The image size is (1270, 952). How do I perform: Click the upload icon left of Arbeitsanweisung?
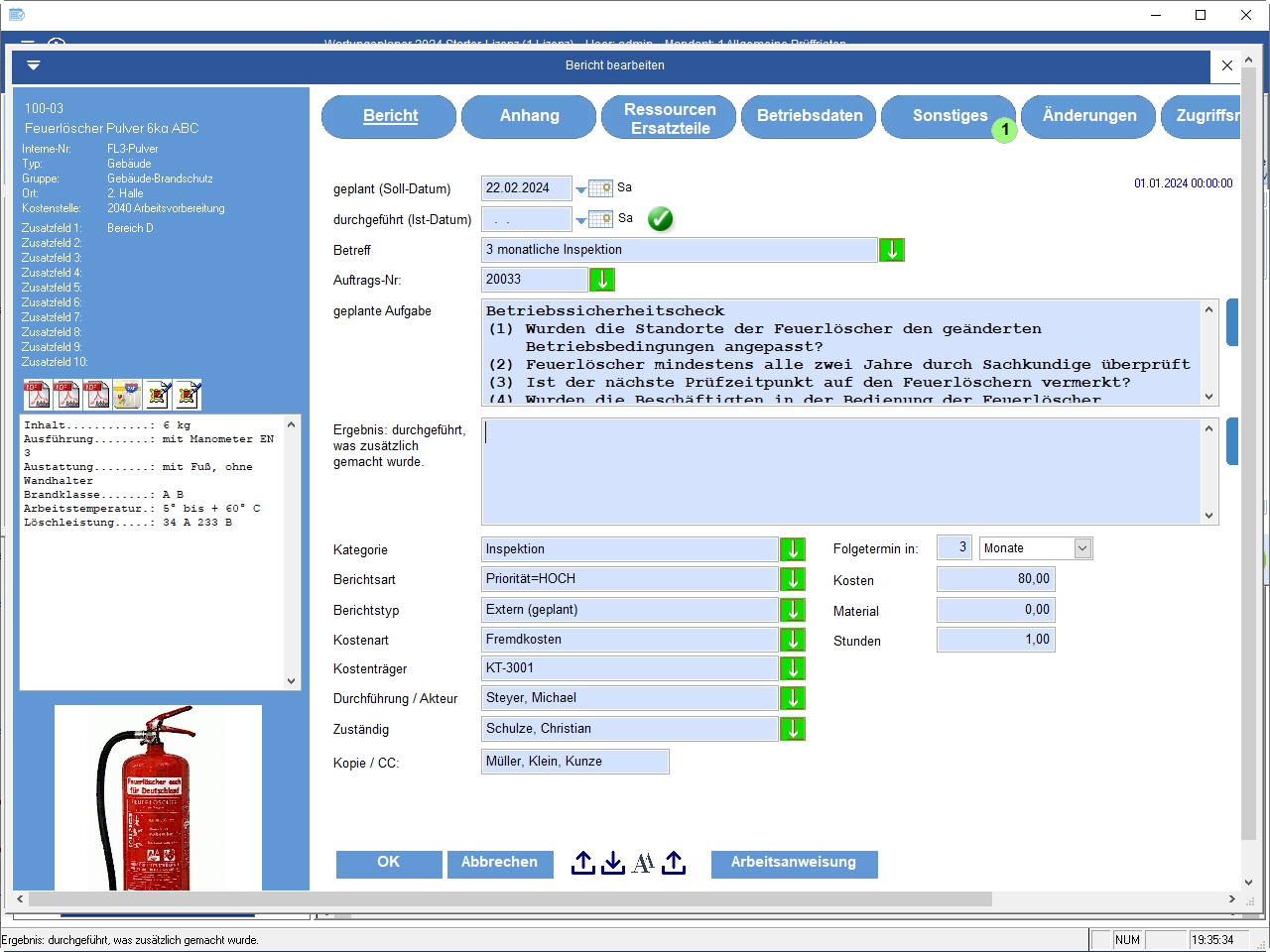[x=674, y=864]
